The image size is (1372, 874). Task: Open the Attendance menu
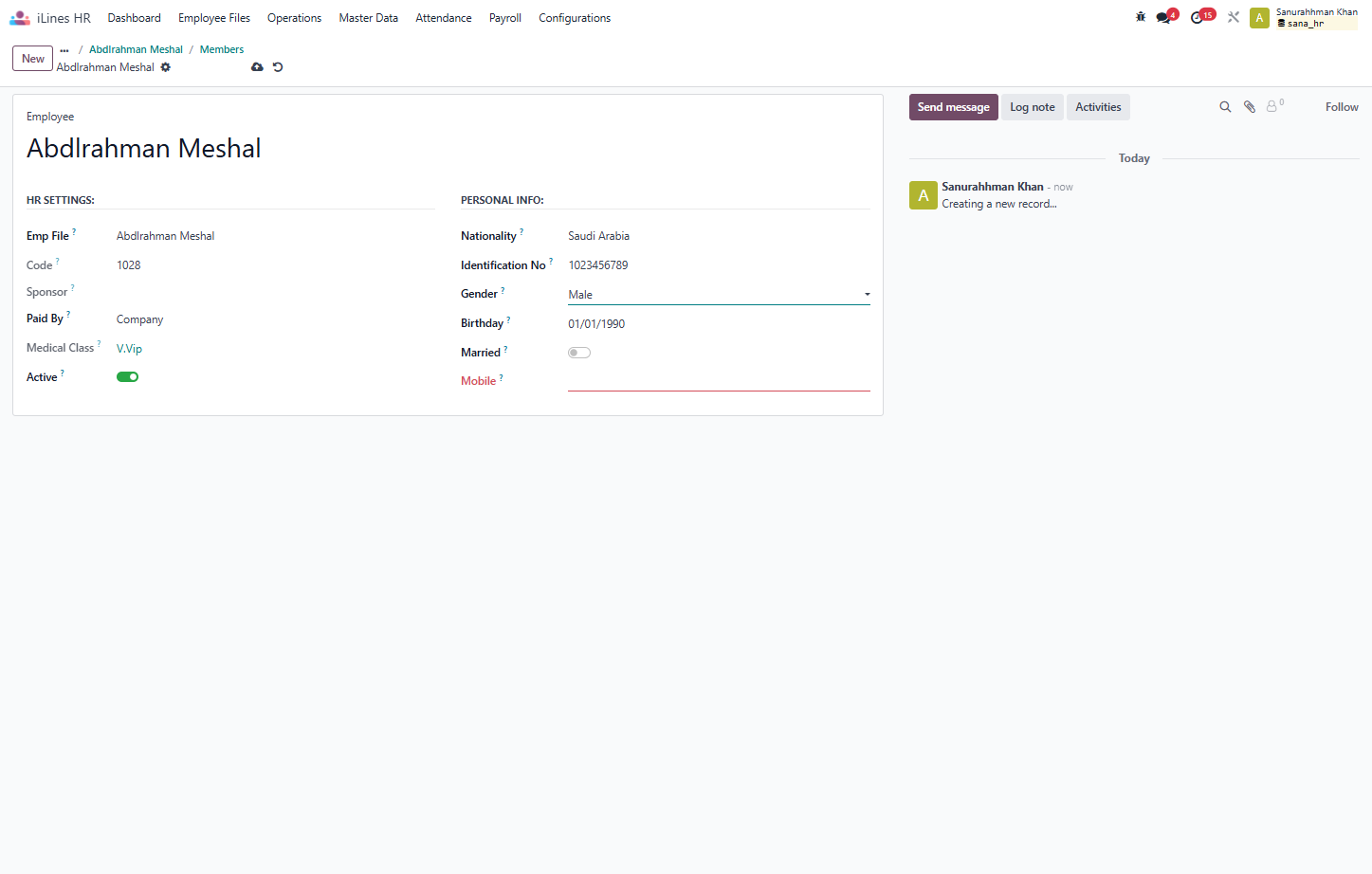444,18
